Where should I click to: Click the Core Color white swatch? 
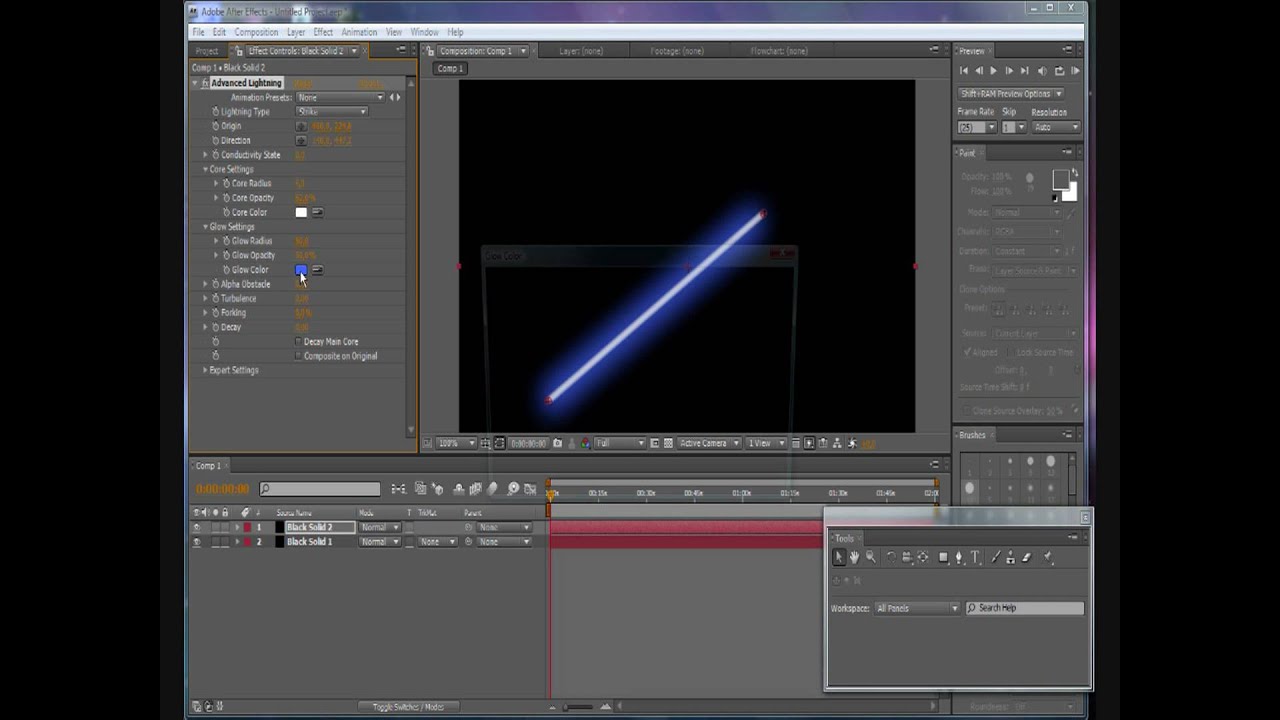[x=301, y=212]
